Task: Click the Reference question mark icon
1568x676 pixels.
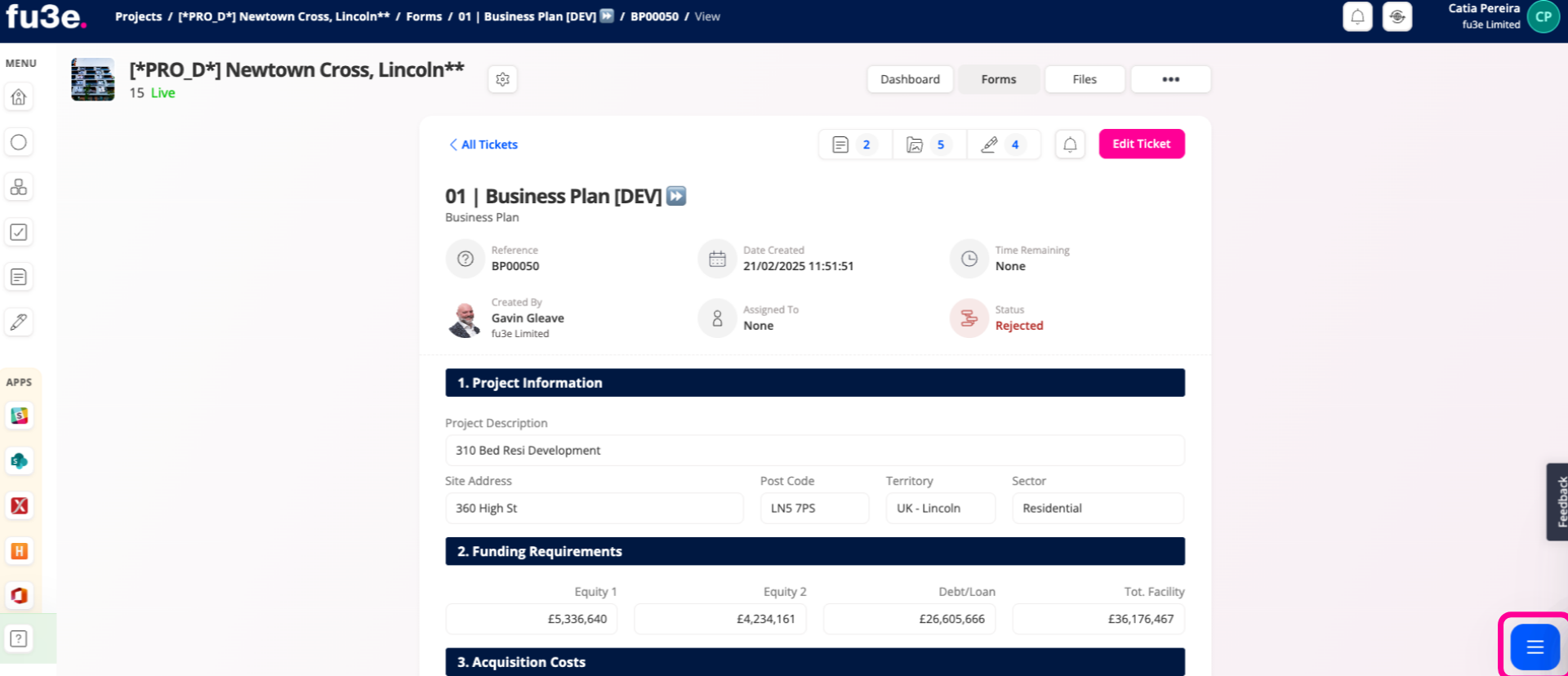Action: tap(465, 259)
